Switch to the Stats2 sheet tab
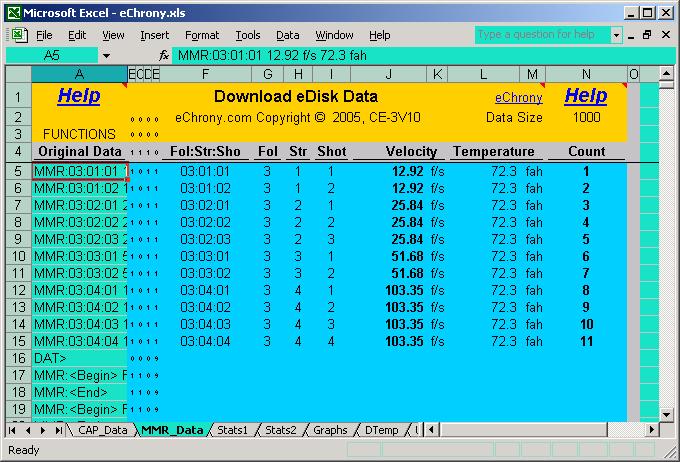680x462 pixels. pyautogui.click(x=281, y=430)
